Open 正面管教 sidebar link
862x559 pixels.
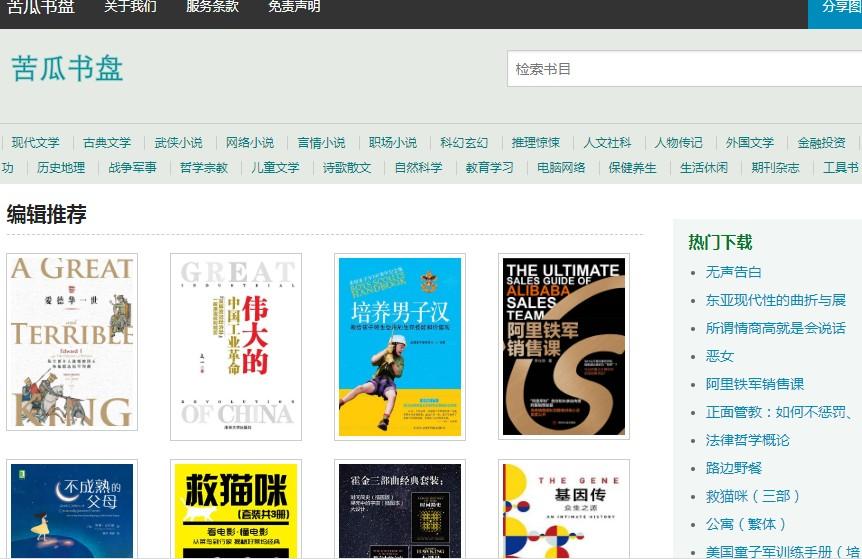(779, 412)
